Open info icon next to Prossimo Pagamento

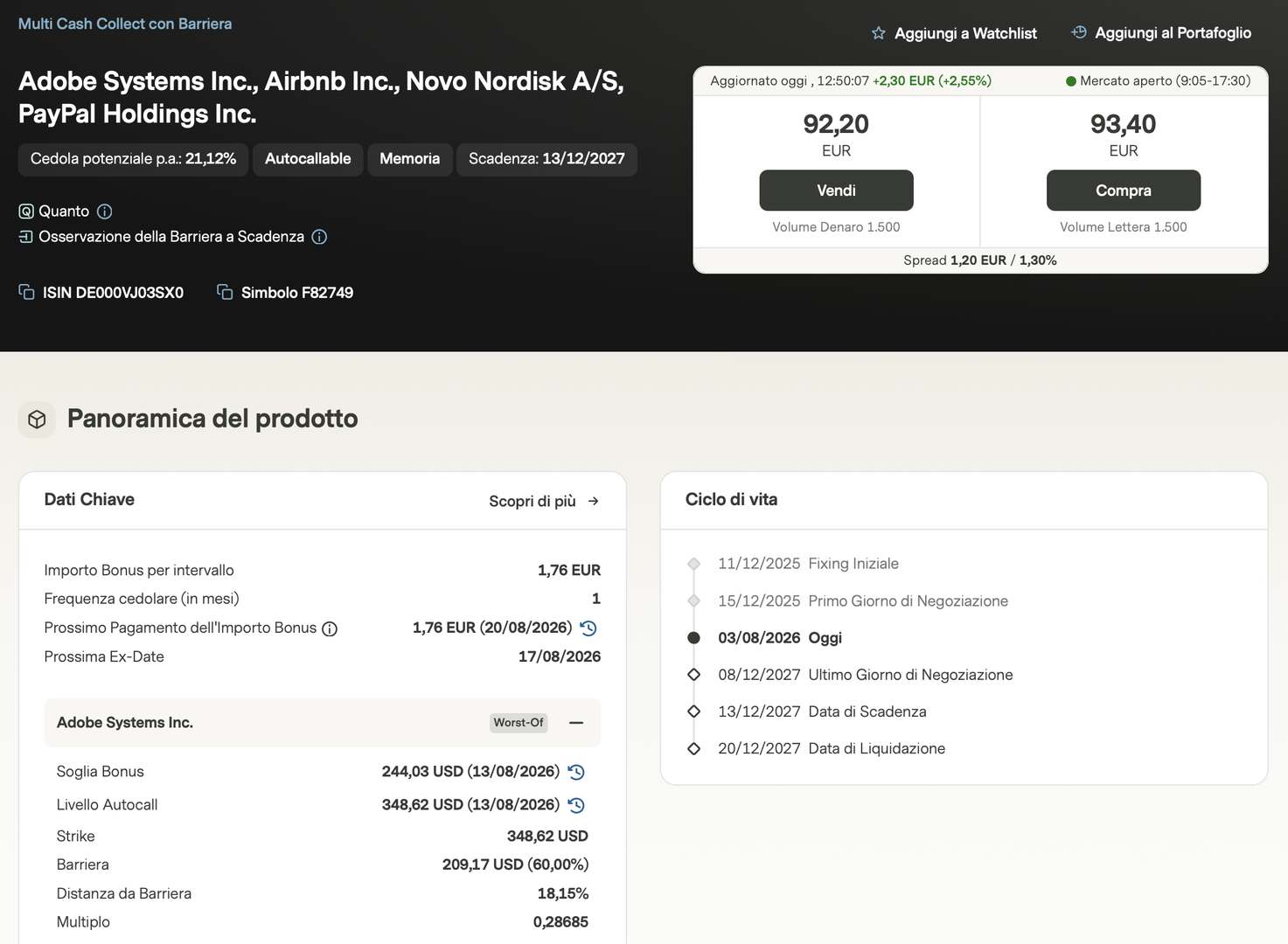(330, 628)
